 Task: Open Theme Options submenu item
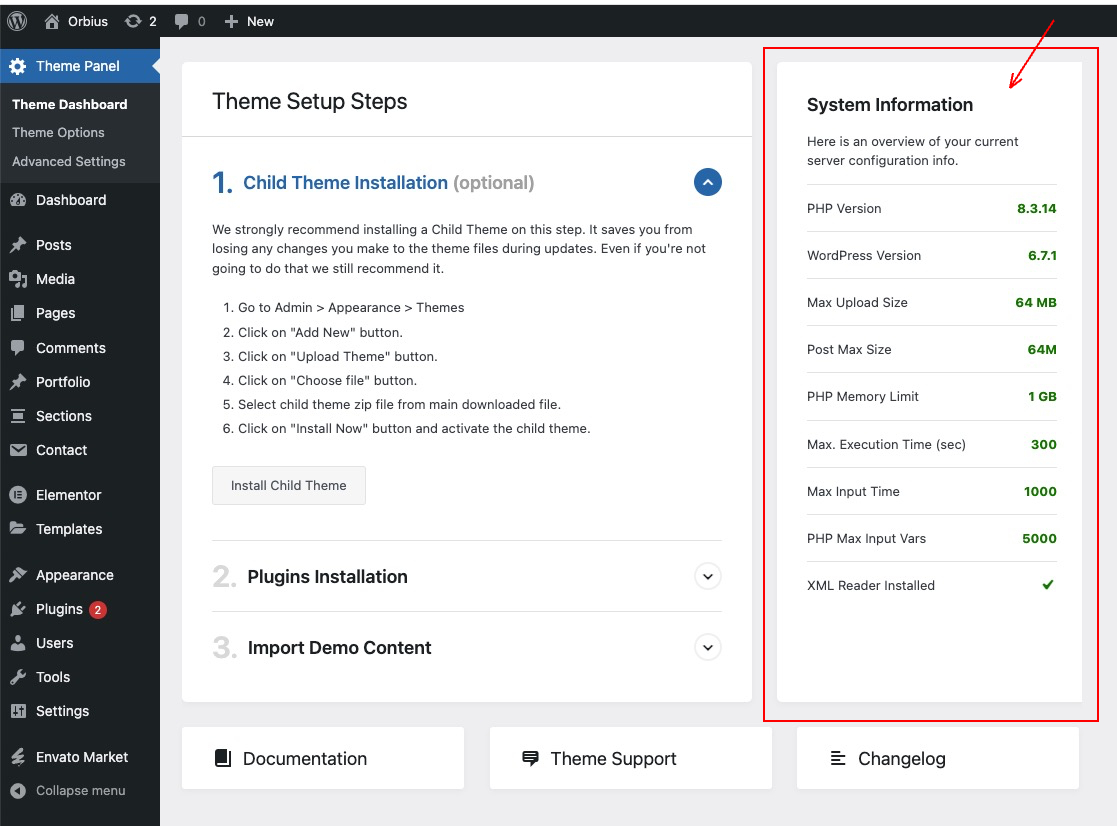(x=58, y=132)
